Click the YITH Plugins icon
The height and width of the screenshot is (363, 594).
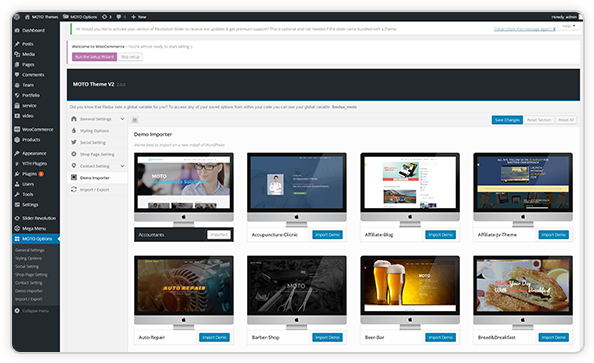point(17,163)
